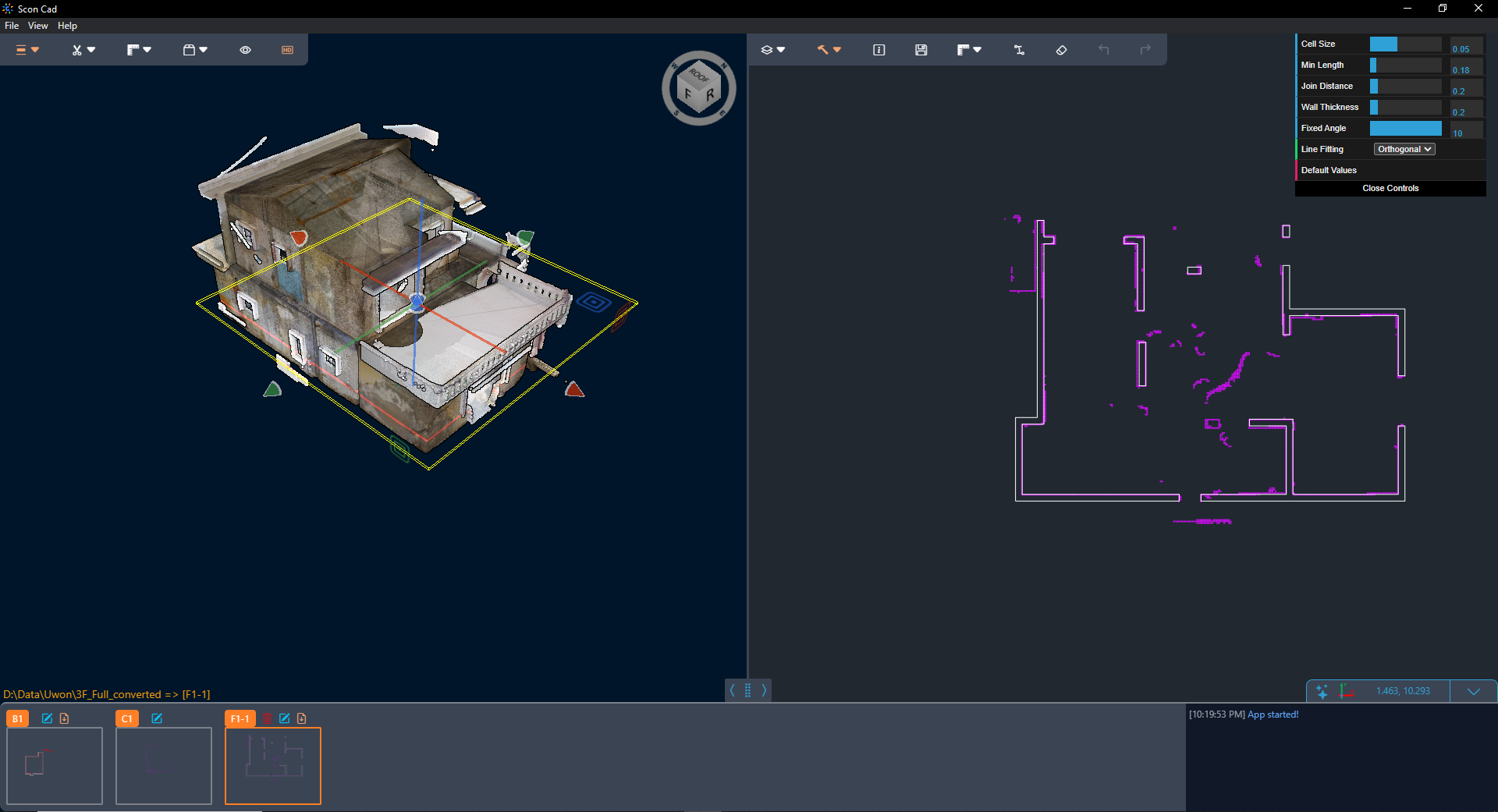
Task: Click the edit icon for section C1
Action: coord(157,718)
